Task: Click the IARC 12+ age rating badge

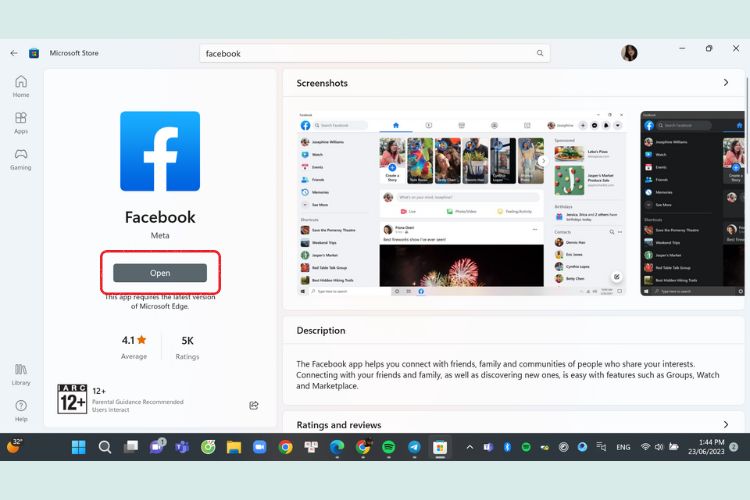Action: click(x=72, y=399)
